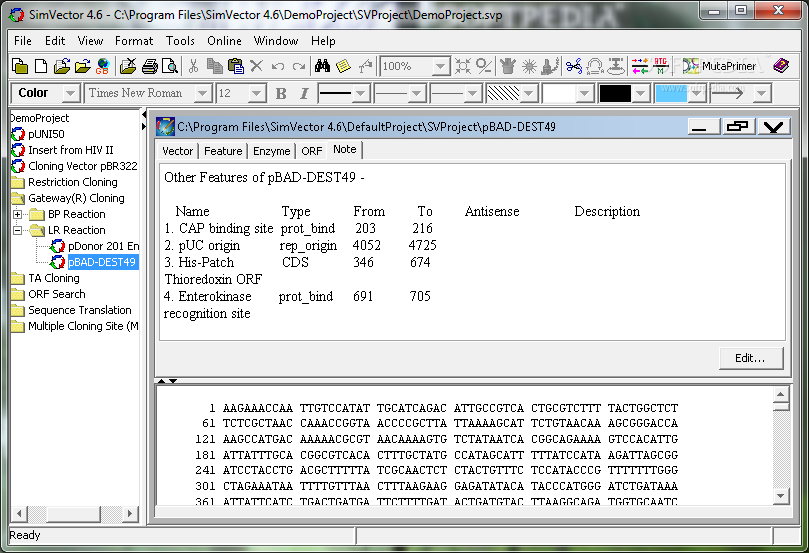Click the restriction digest blue scissors icon
Screen dimensions: 809x553
pyautogui.click(x=574, y=66)
